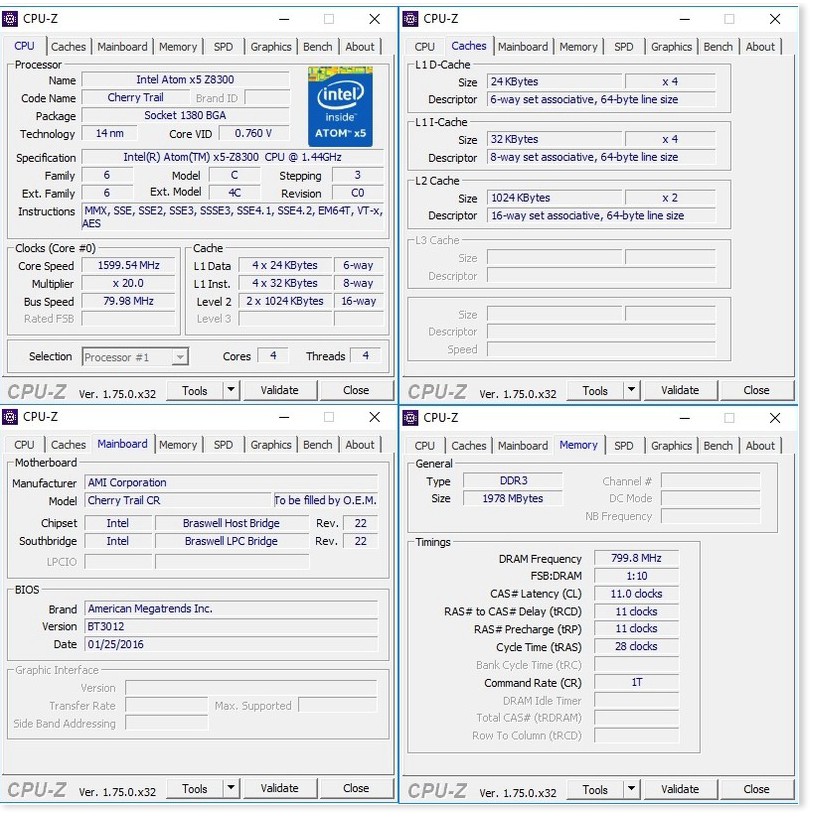The image size is (817, 817).
Task: Open the Processor #1 selection dropdown
Action: tap(185, 356)
